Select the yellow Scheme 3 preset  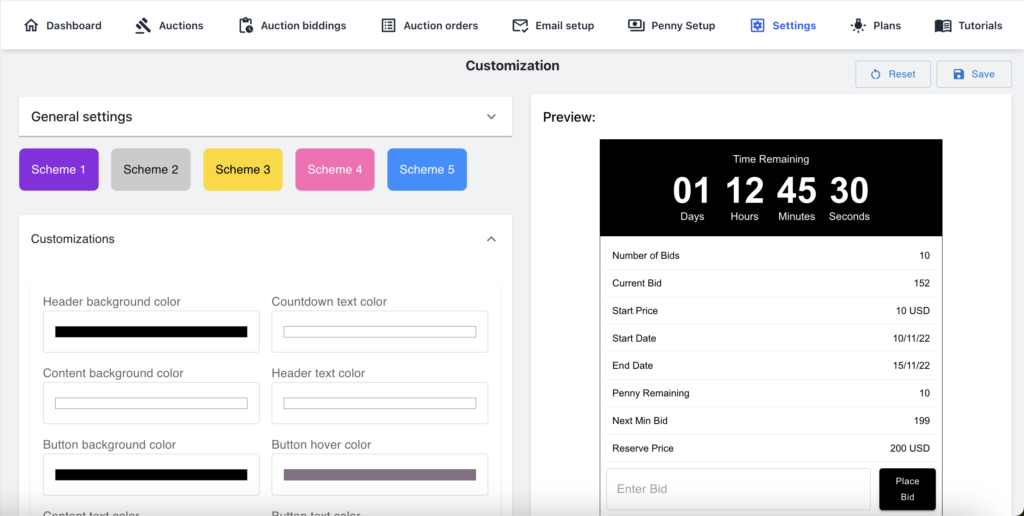(x=243, y=169)
